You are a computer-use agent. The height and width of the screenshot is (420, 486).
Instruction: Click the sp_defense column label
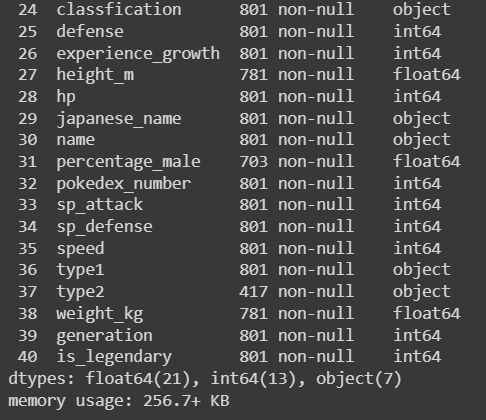pyautogui.click(x=104, y=227)
